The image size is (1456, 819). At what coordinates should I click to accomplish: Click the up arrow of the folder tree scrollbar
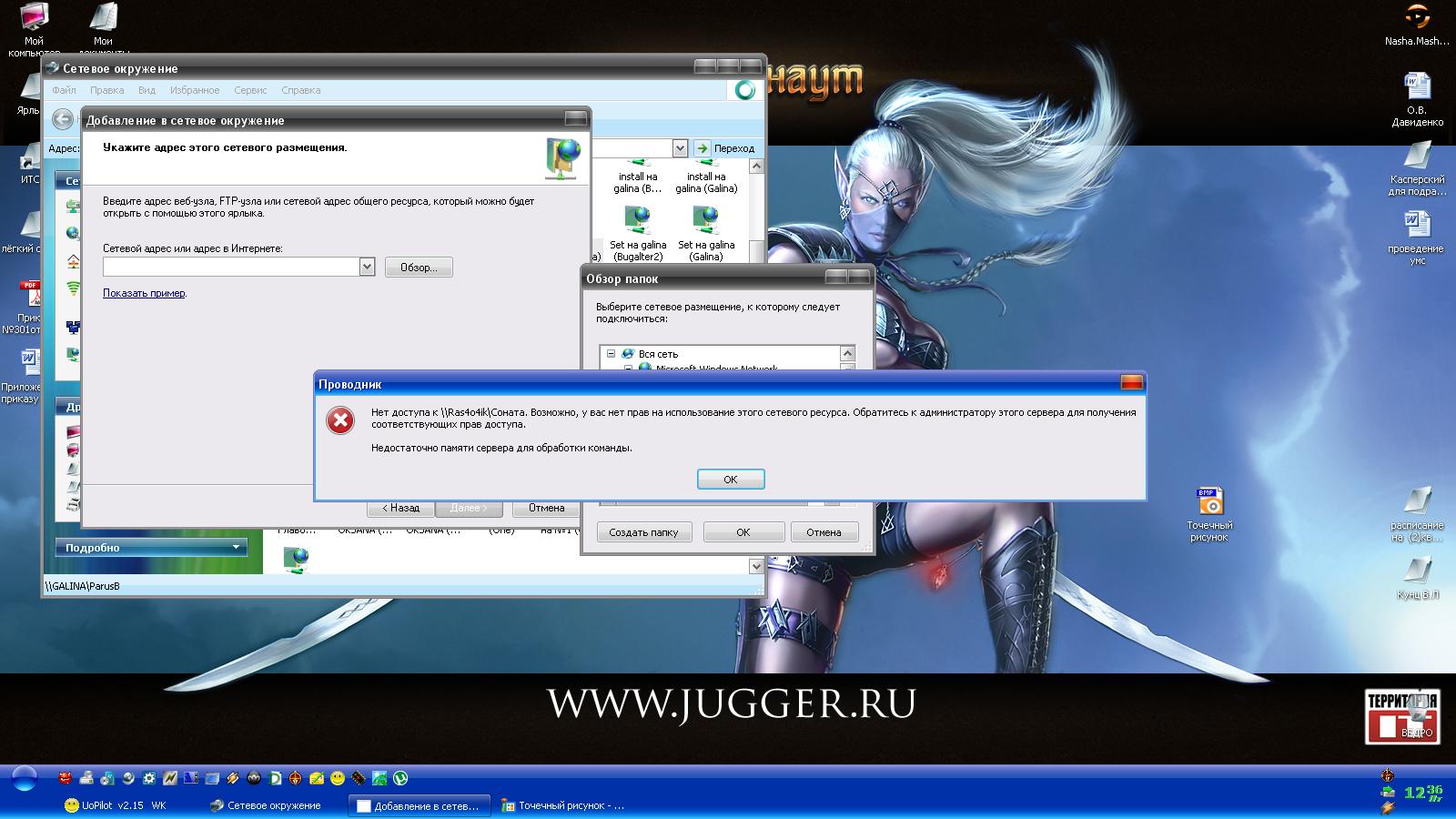tap(847, 353)
